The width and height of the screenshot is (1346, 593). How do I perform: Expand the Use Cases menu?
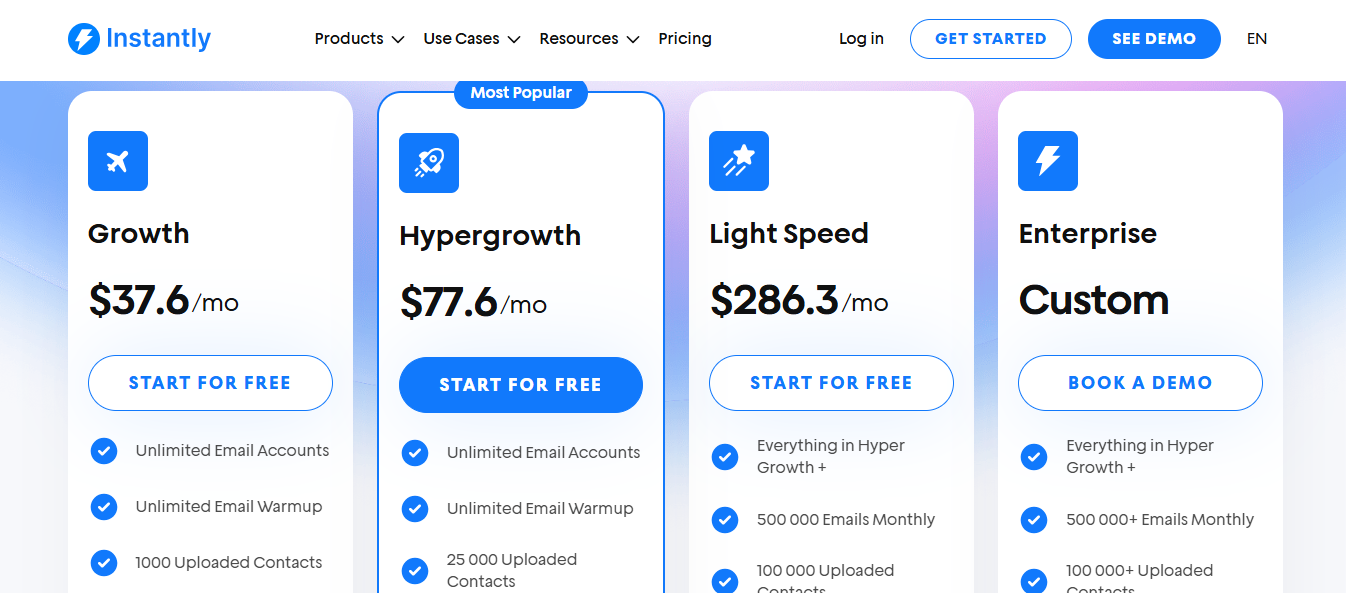(x=469, y=38)
